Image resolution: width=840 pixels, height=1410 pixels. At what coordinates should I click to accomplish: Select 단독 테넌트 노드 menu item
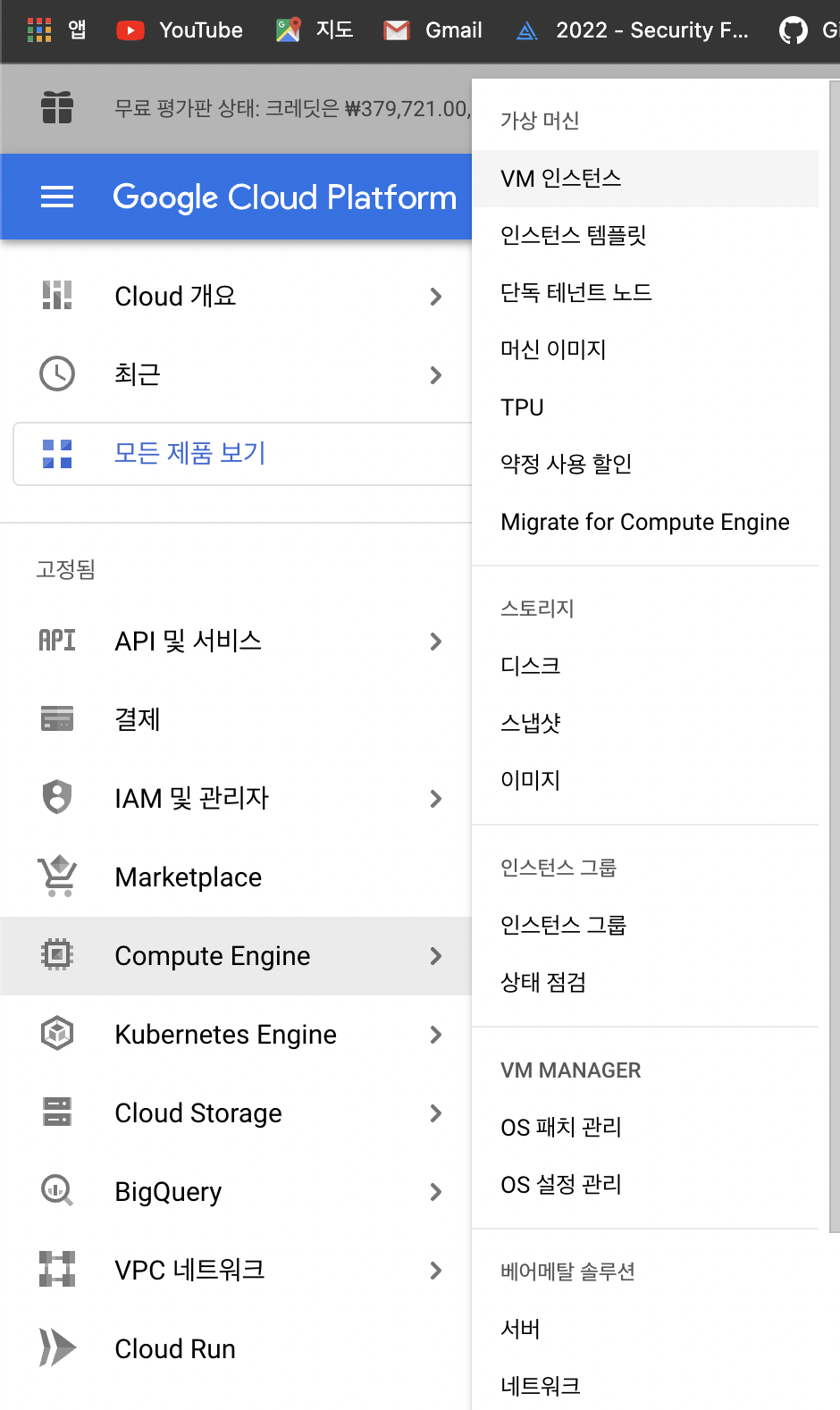pyautogui.click(x=645, y=293)
